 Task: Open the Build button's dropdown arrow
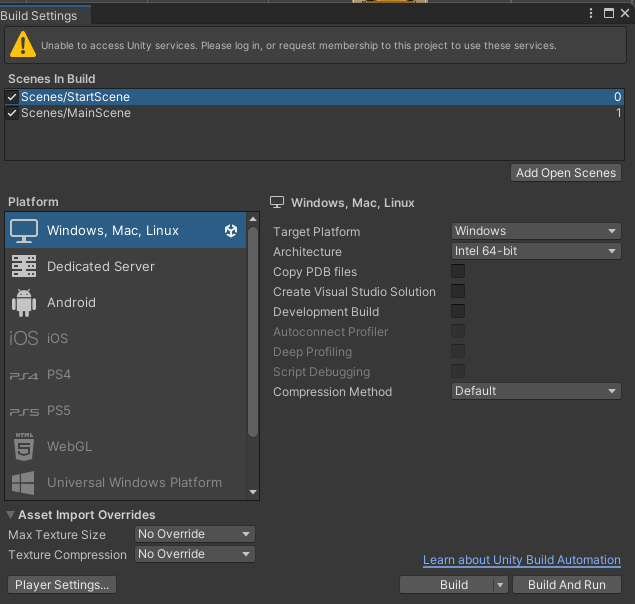click(x=500, y=585)
